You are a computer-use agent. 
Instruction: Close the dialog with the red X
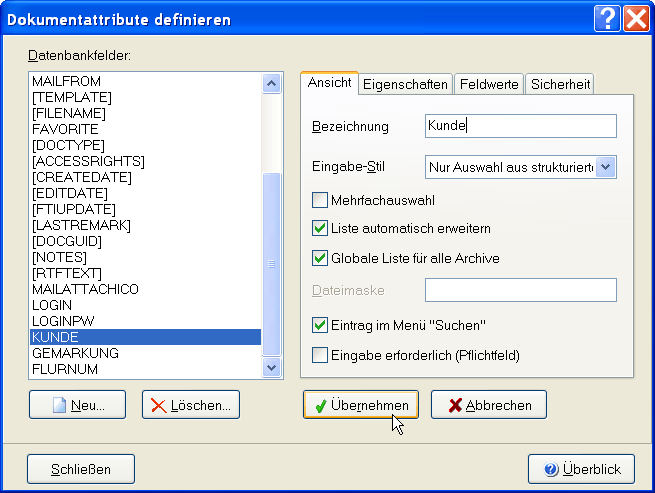coord(636,18)
